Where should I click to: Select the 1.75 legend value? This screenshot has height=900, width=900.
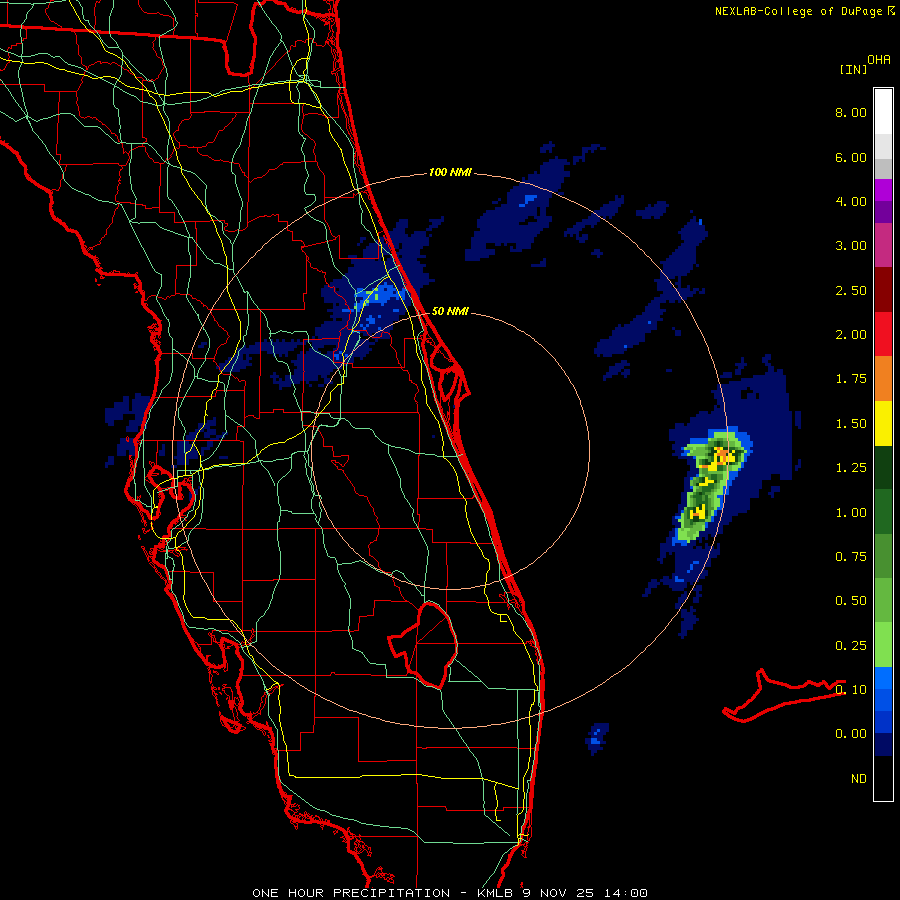pyautogui.click(x=851, y=379)
